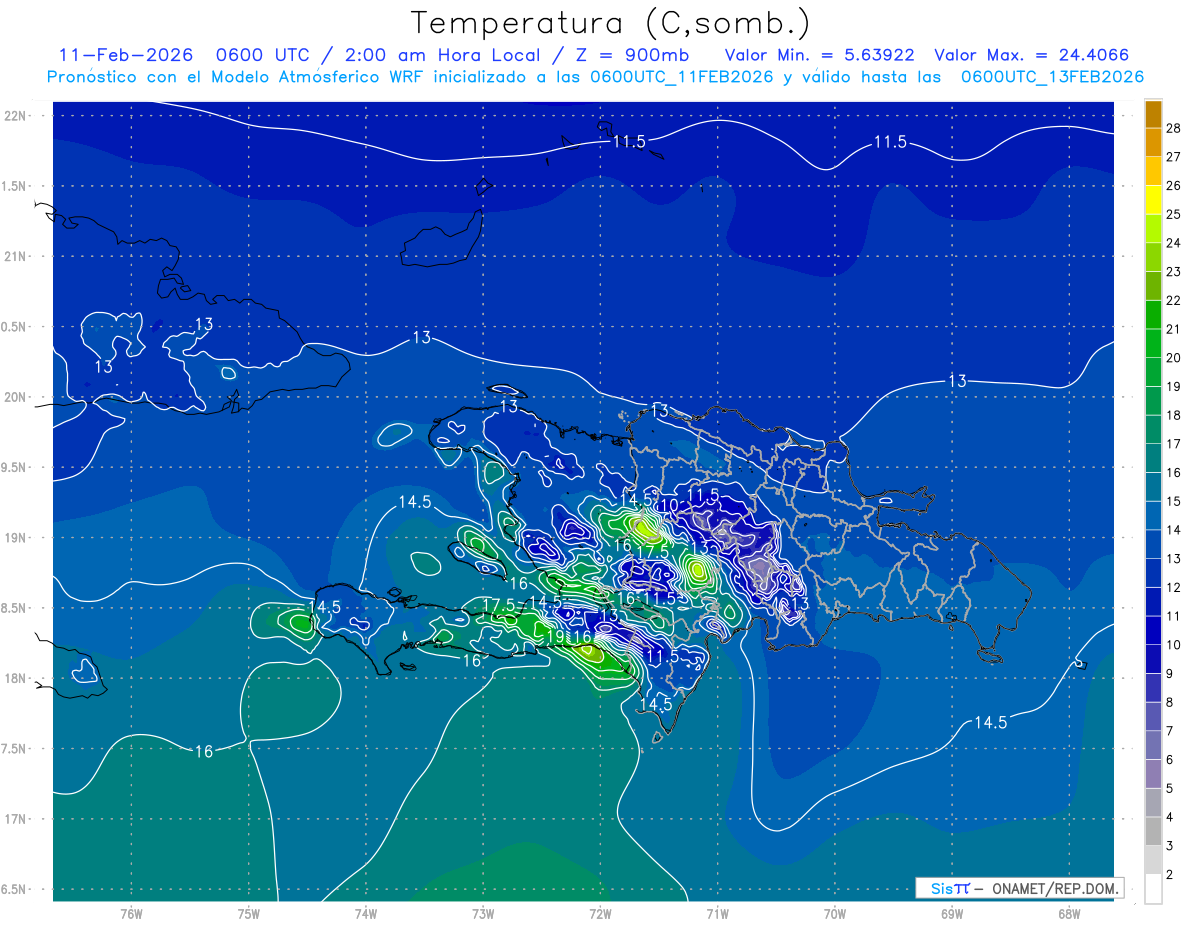Pick the brown swatch above 28 on colorbar
The height and width of the screenshot is (927, 1200).
click(1153, 114)
